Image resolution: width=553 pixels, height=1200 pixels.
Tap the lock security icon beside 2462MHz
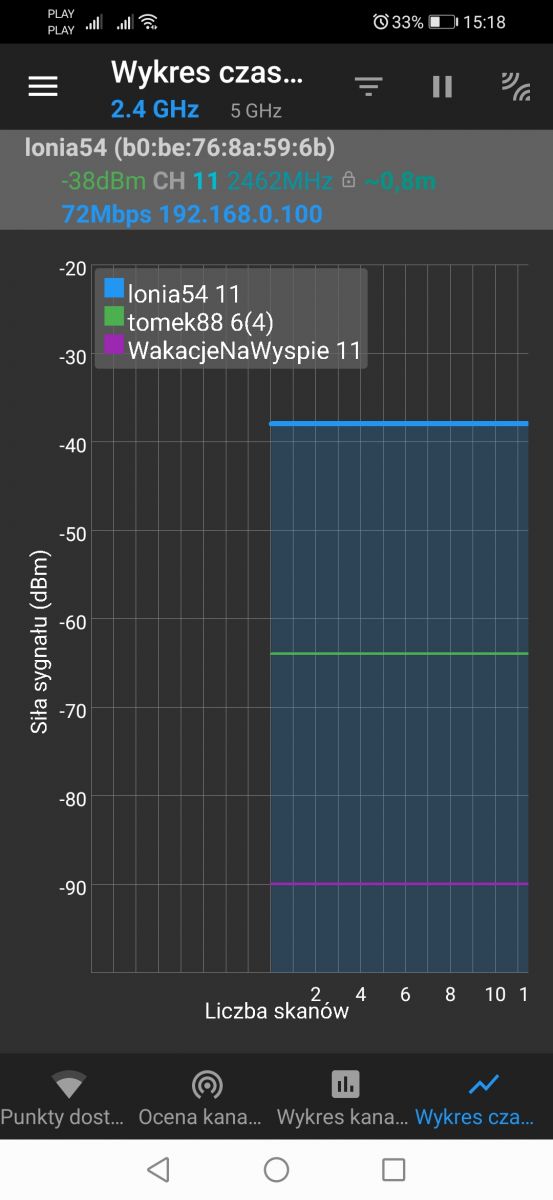[x=348, y=181]
